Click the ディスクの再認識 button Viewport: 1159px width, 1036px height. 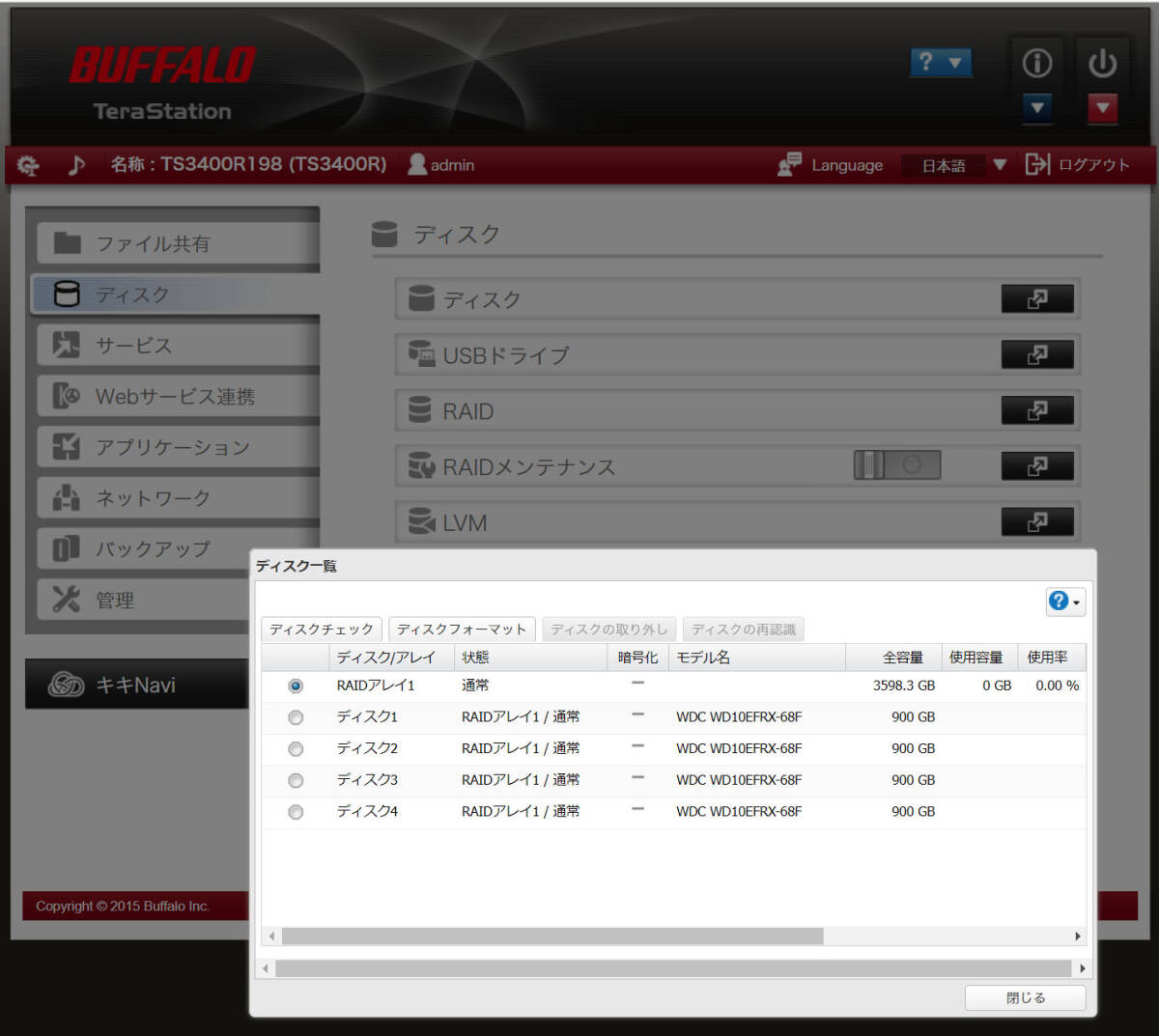click(744, 630)
